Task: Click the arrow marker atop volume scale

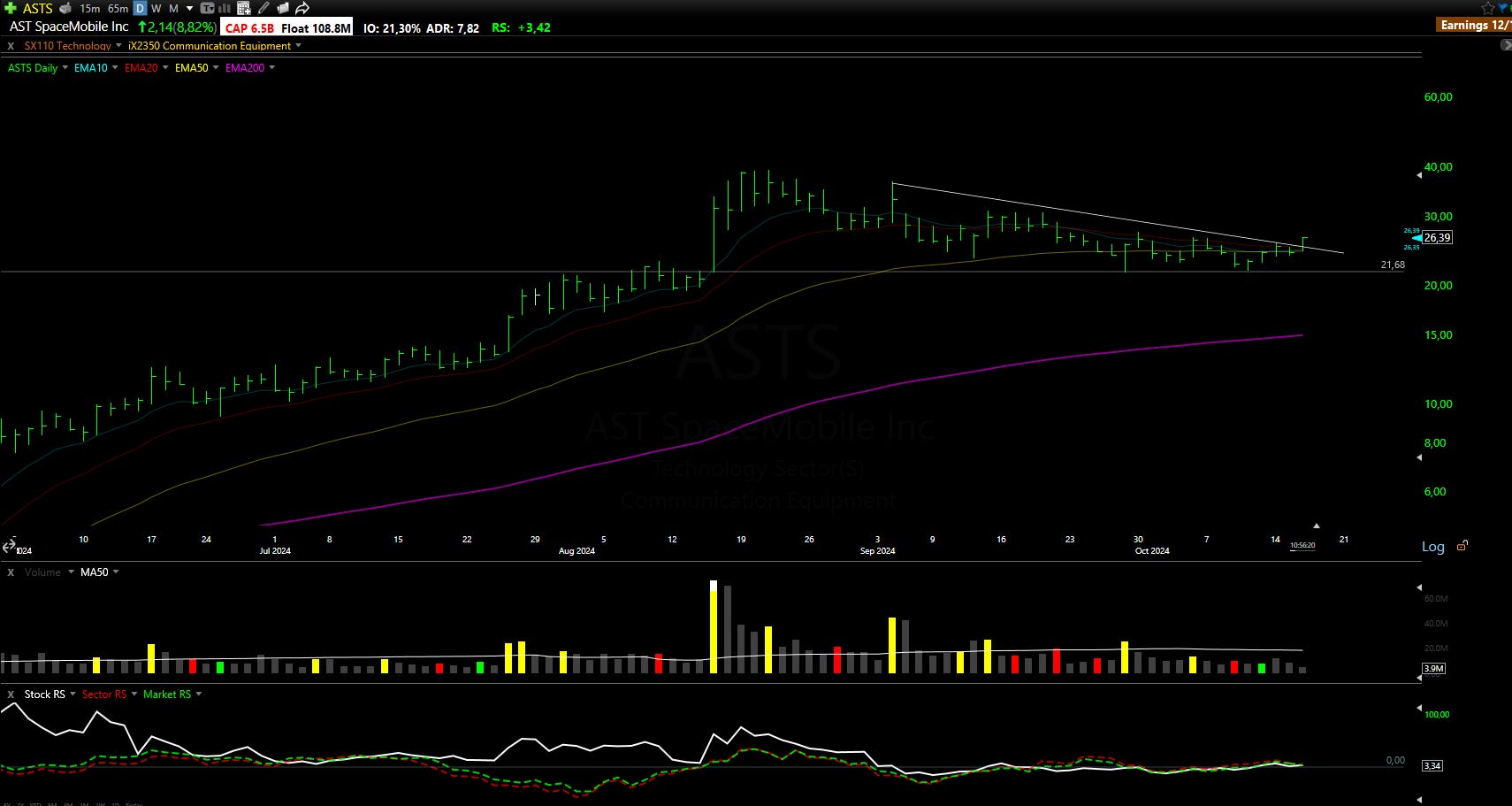Action: [x=1419, y=587]
